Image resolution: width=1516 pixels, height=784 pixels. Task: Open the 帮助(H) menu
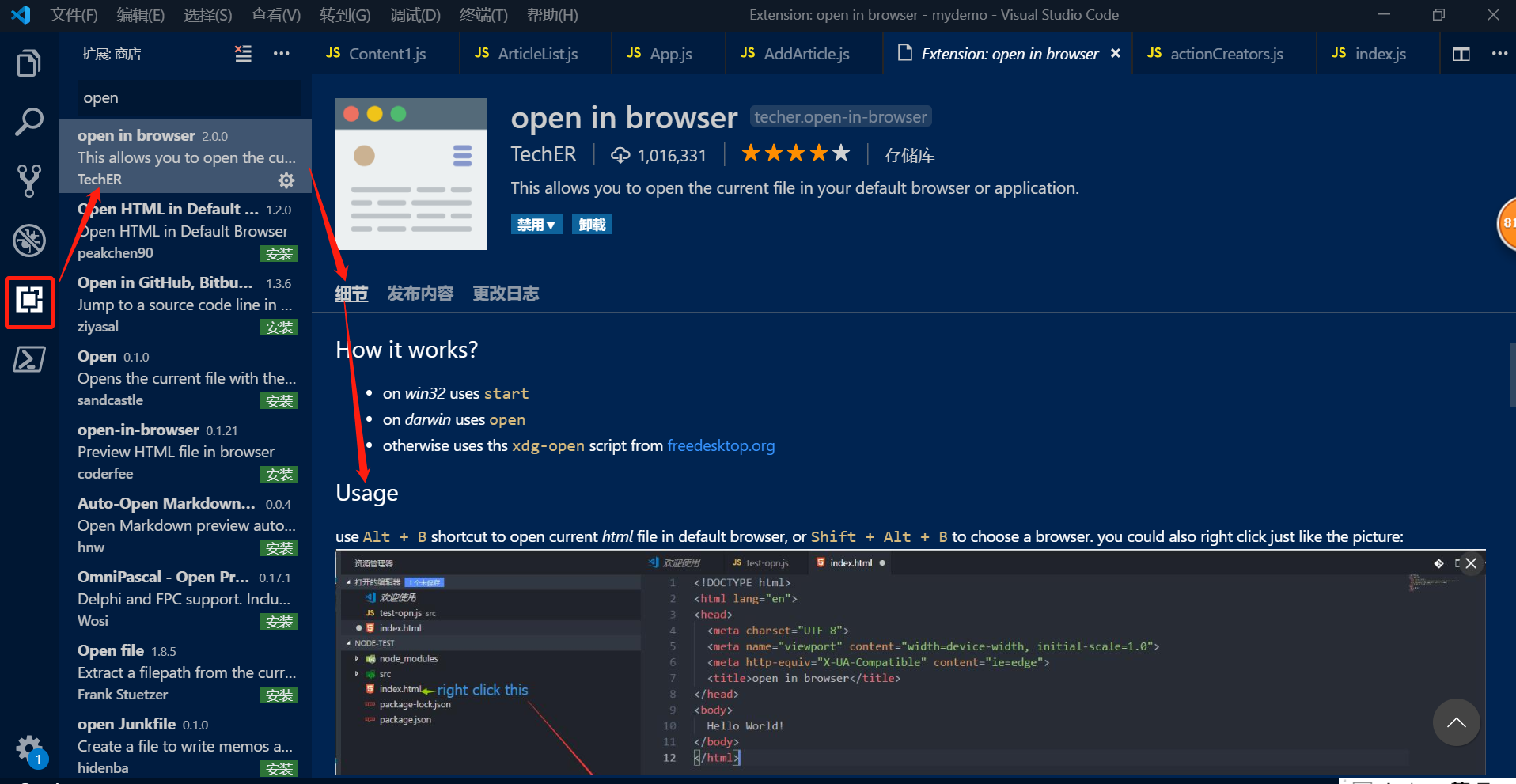point(552,15)
